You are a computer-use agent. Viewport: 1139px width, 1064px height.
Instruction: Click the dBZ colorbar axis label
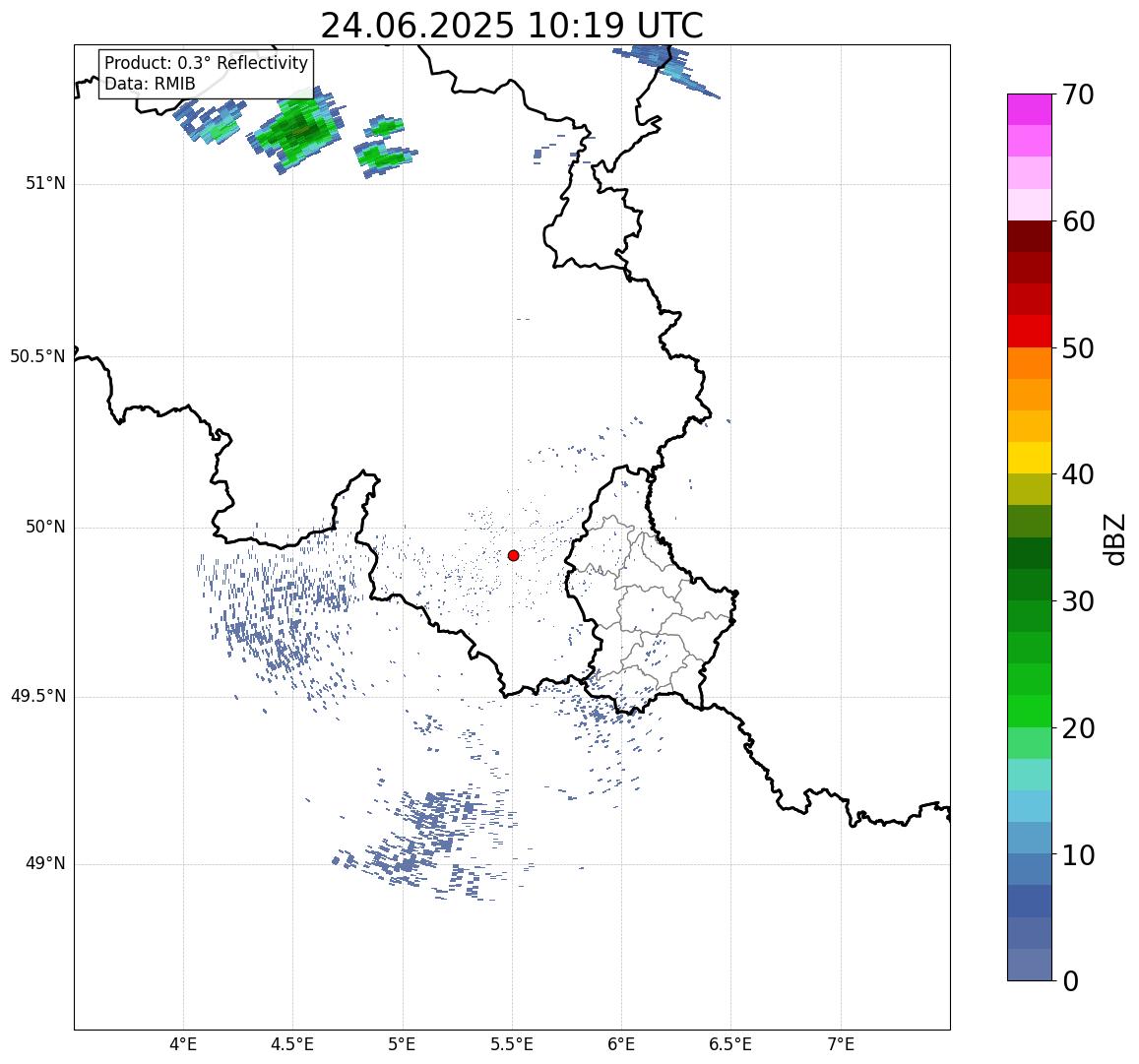pos(1113,539)
